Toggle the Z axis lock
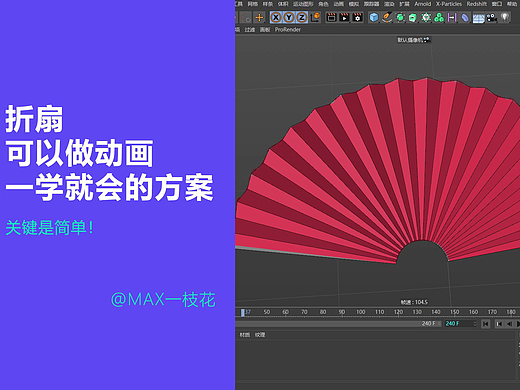 (302, 17)
